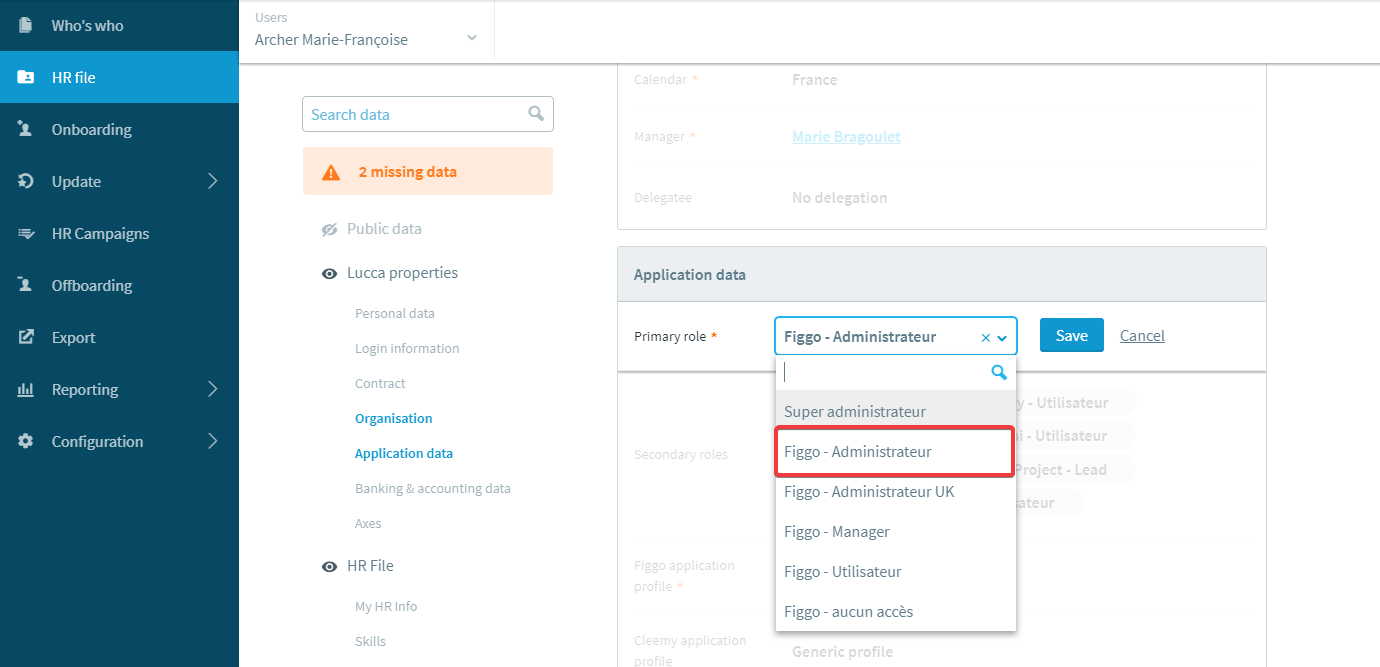The width and height of the screenshot is (1380, 667).
Task: Open HR Campaigns in the sidebar
Action: pyautogui.click(x=119, y=233)
